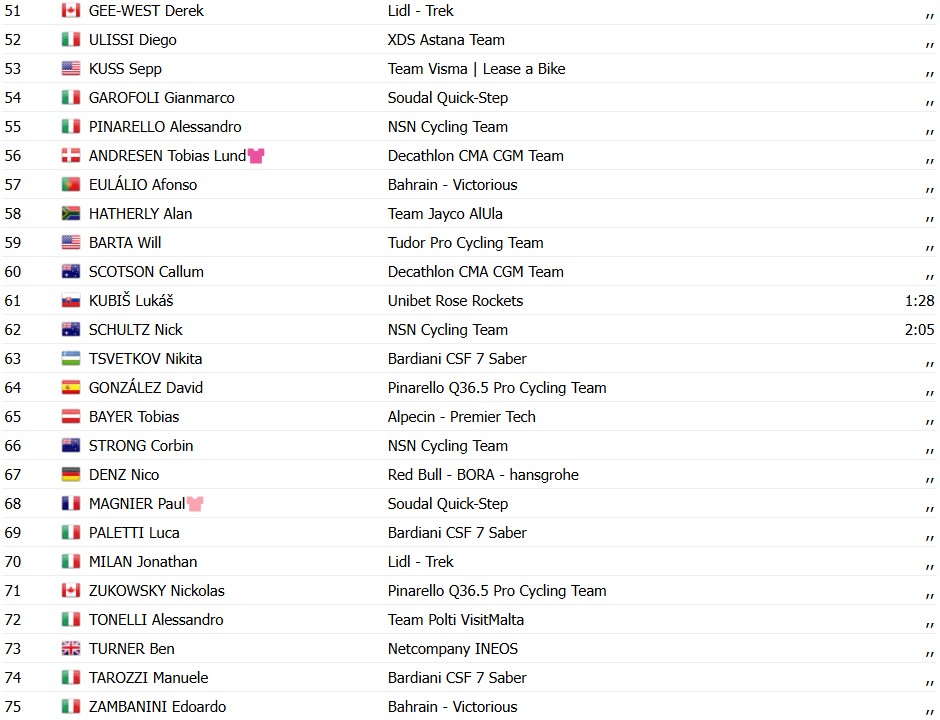Click the 2:05 time gap value
Viewport: 940px width, 720px height.
point(920,330)
